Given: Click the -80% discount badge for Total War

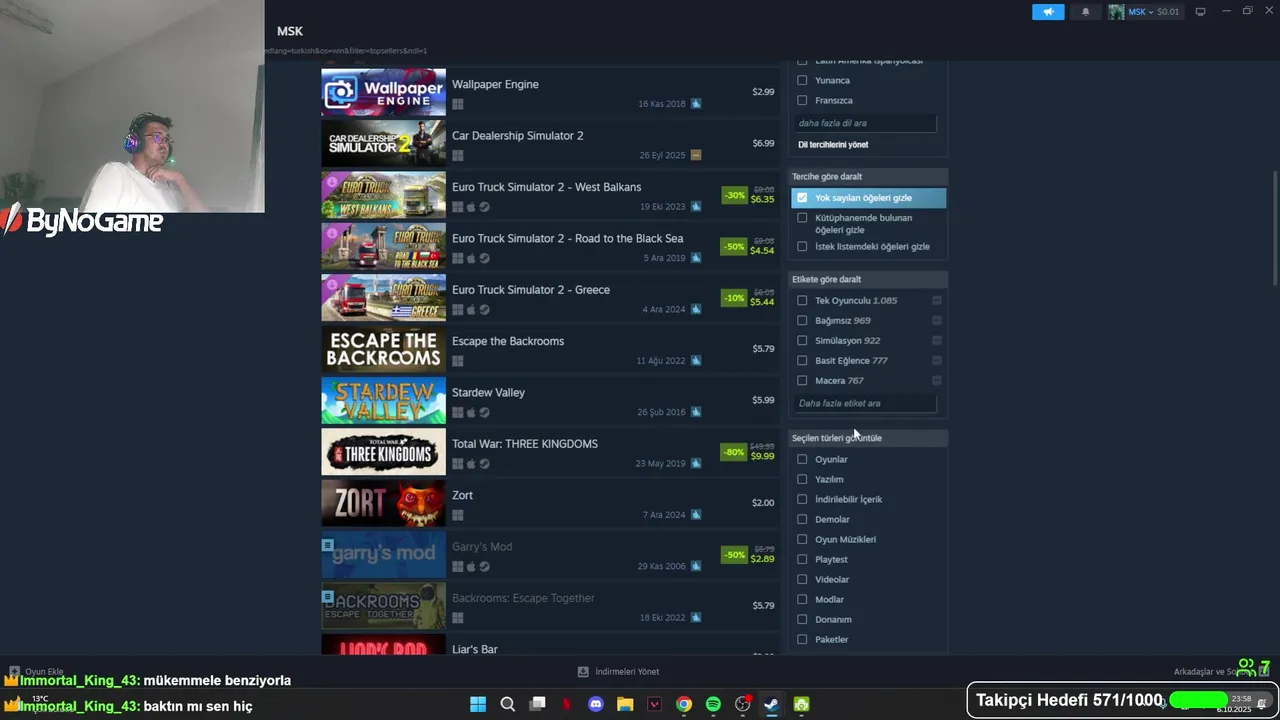Looking at the screenshot, I should pos(734,452).
